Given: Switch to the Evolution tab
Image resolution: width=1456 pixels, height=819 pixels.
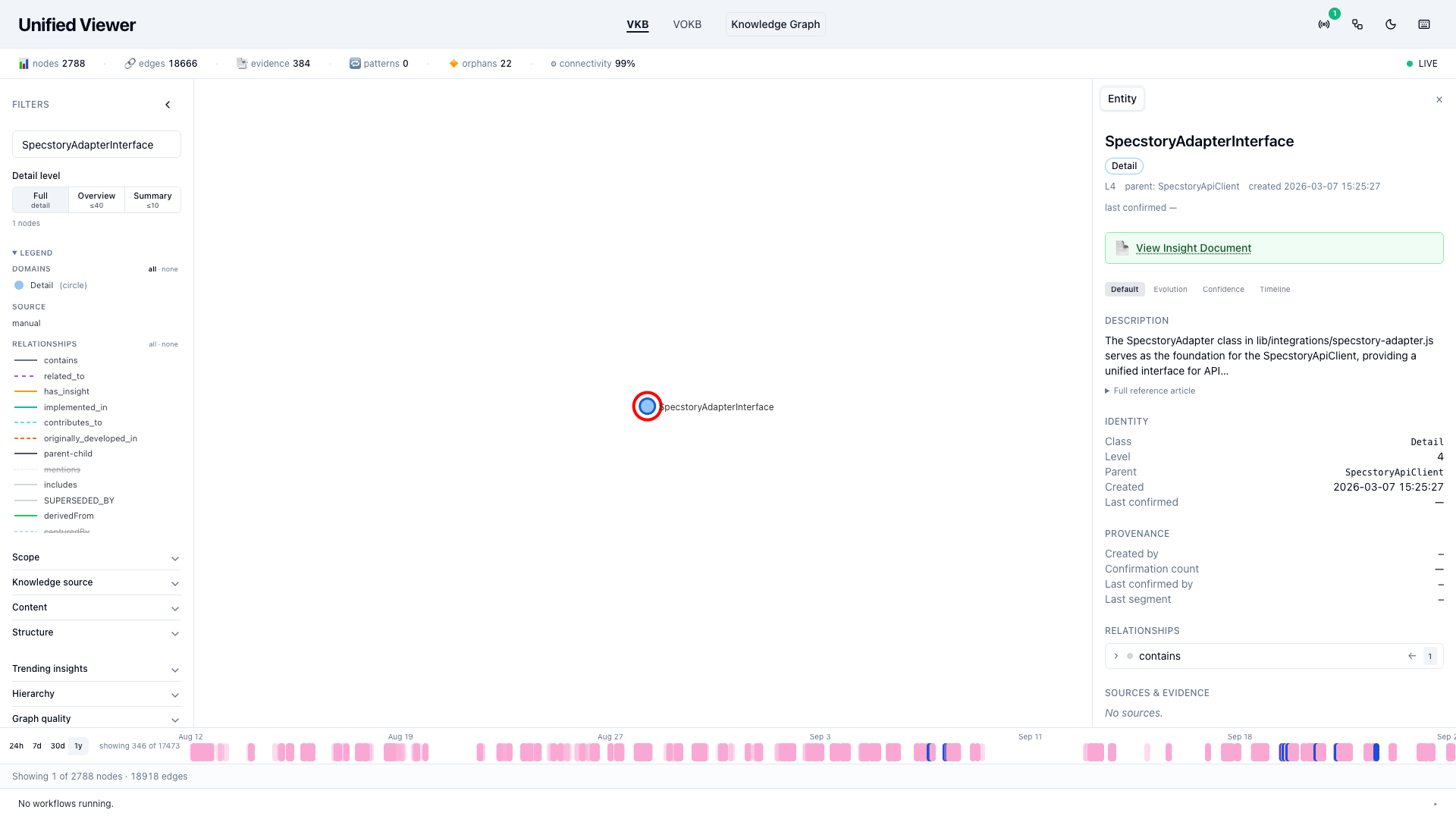Looking at the screenshot, I should (1170, 289).
